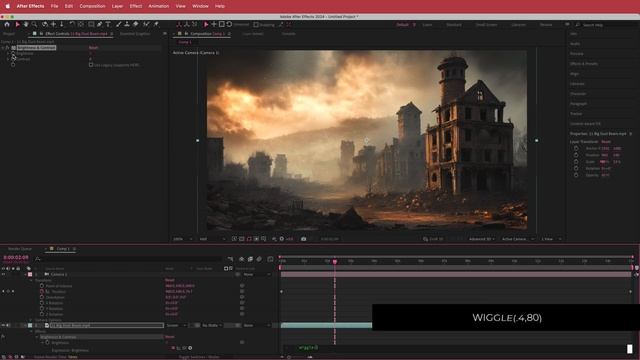Viewport: 640px width, 360px height.
Task: Toggle Use Legacy checkbox in Effect Controls
Action: coord(91,65)
